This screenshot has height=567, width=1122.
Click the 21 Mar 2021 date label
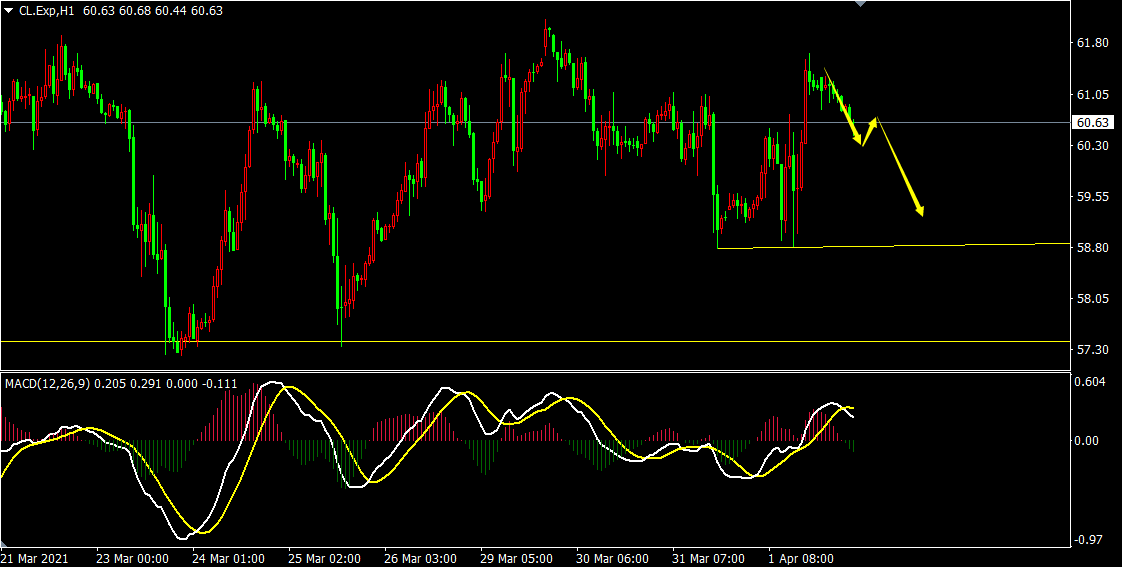pos(36,558)
